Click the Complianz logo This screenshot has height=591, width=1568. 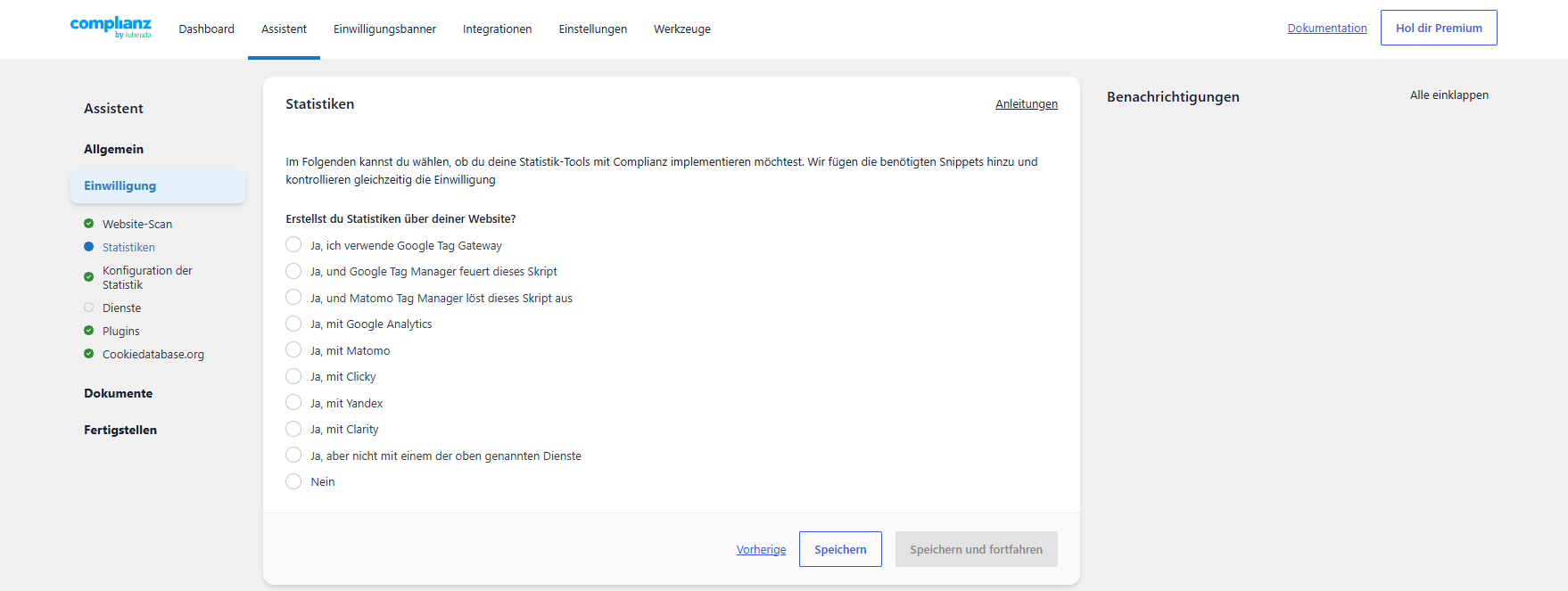pos(111,27)
